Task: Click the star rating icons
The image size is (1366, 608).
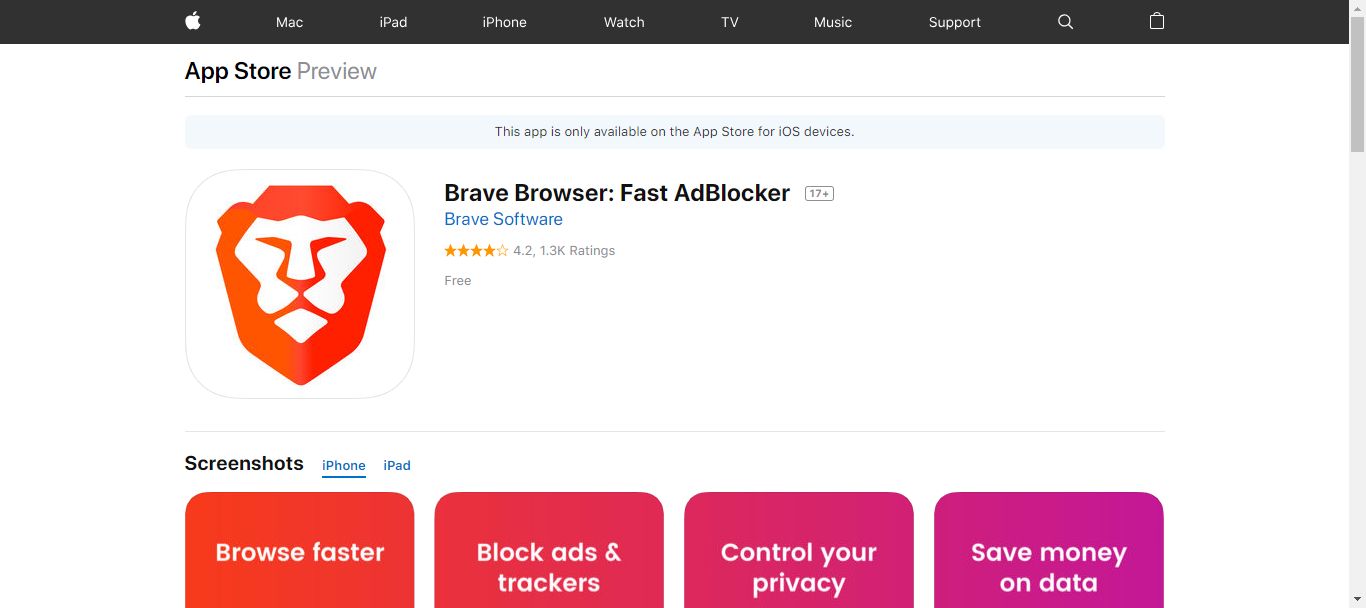Action: point(476,251)
